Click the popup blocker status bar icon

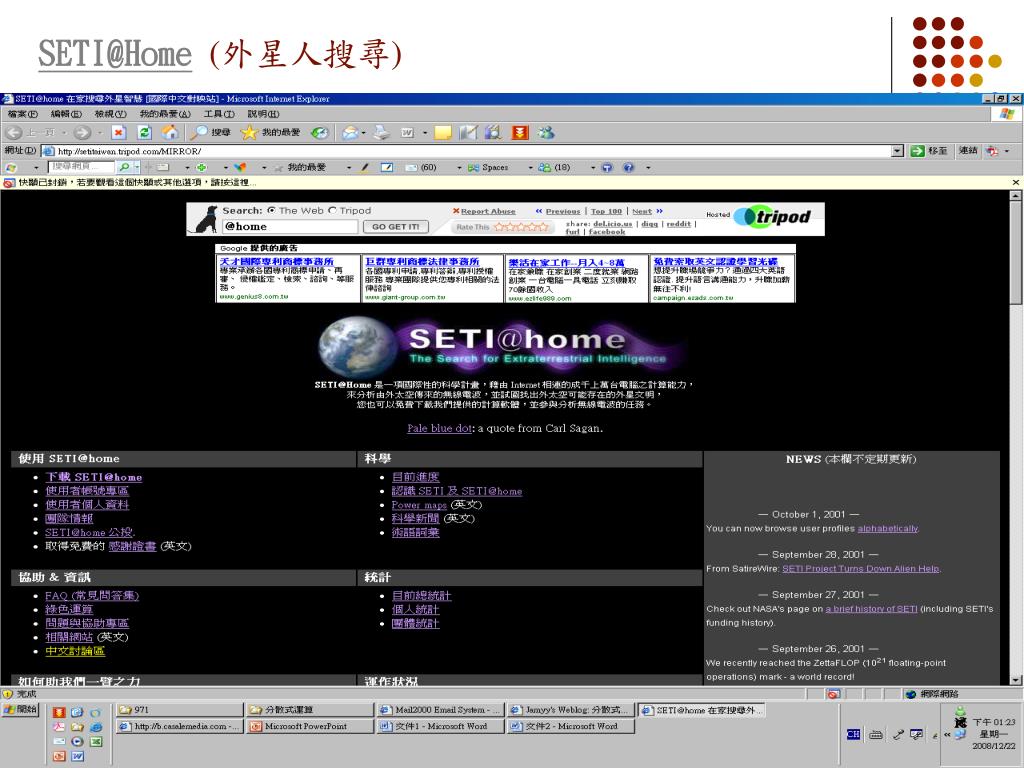[833, 694]
